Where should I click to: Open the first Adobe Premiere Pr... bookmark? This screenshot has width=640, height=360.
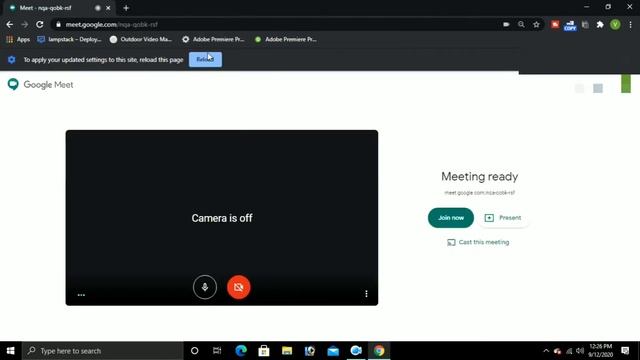pos(213,39)
